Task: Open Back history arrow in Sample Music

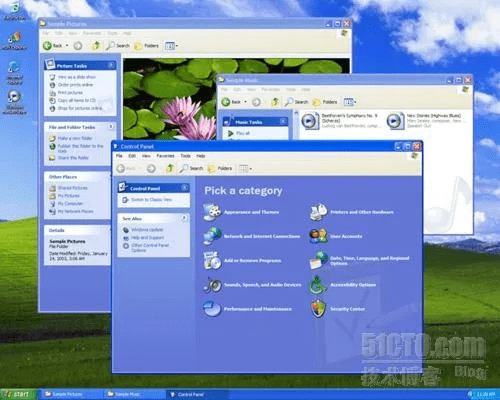Action: click(x=246, y=102)
